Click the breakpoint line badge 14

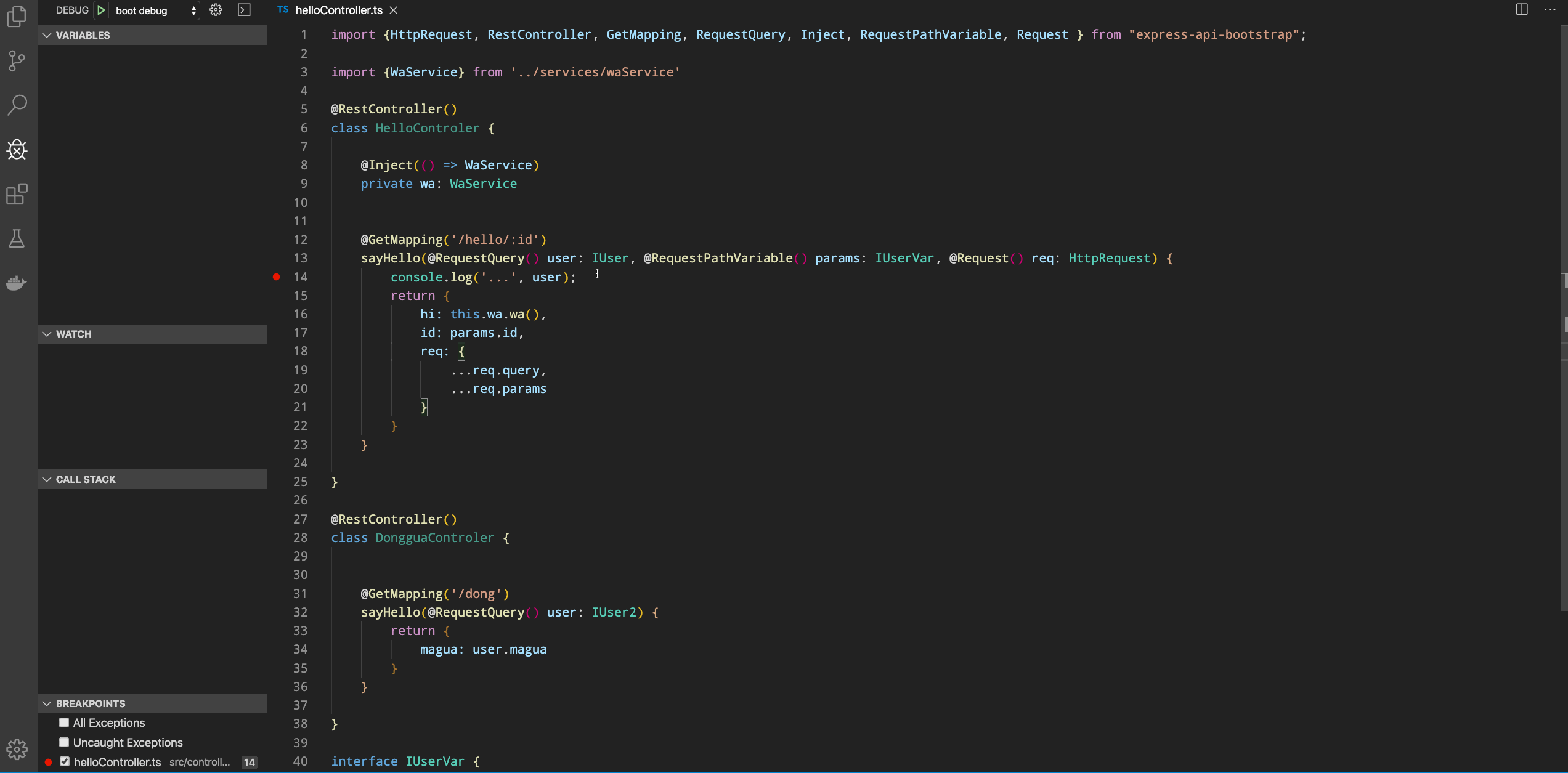pyautogui.click(x=249, y=763)
